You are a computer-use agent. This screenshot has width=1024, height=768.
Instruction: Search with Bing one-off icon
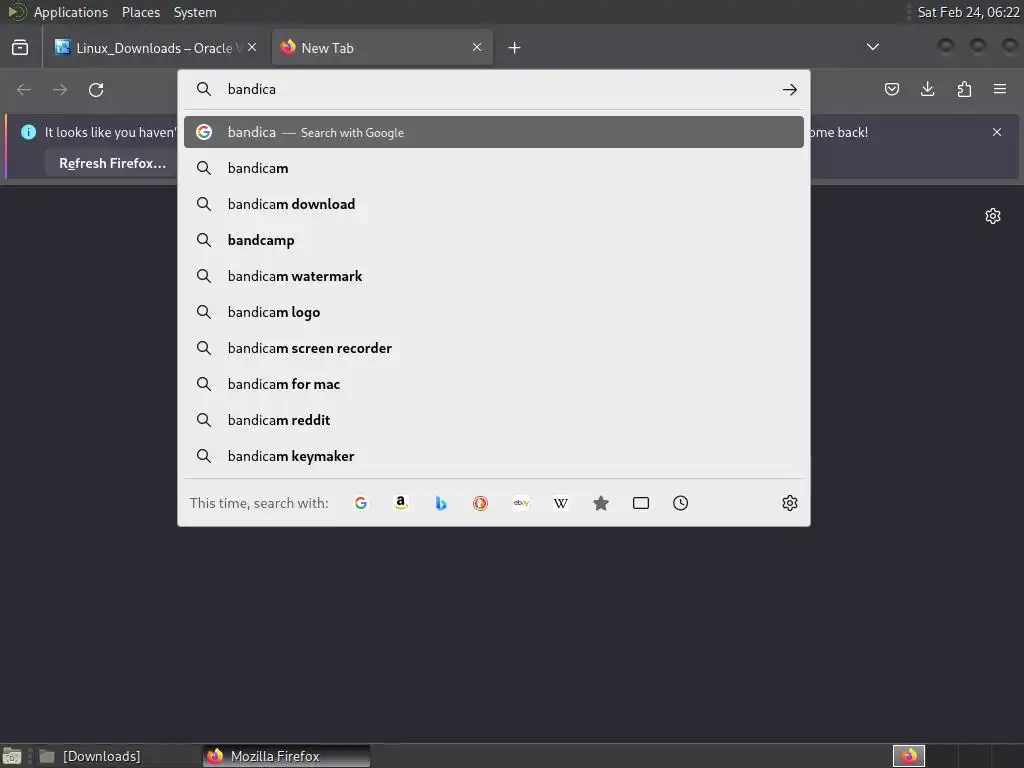(x=441, y=503)
